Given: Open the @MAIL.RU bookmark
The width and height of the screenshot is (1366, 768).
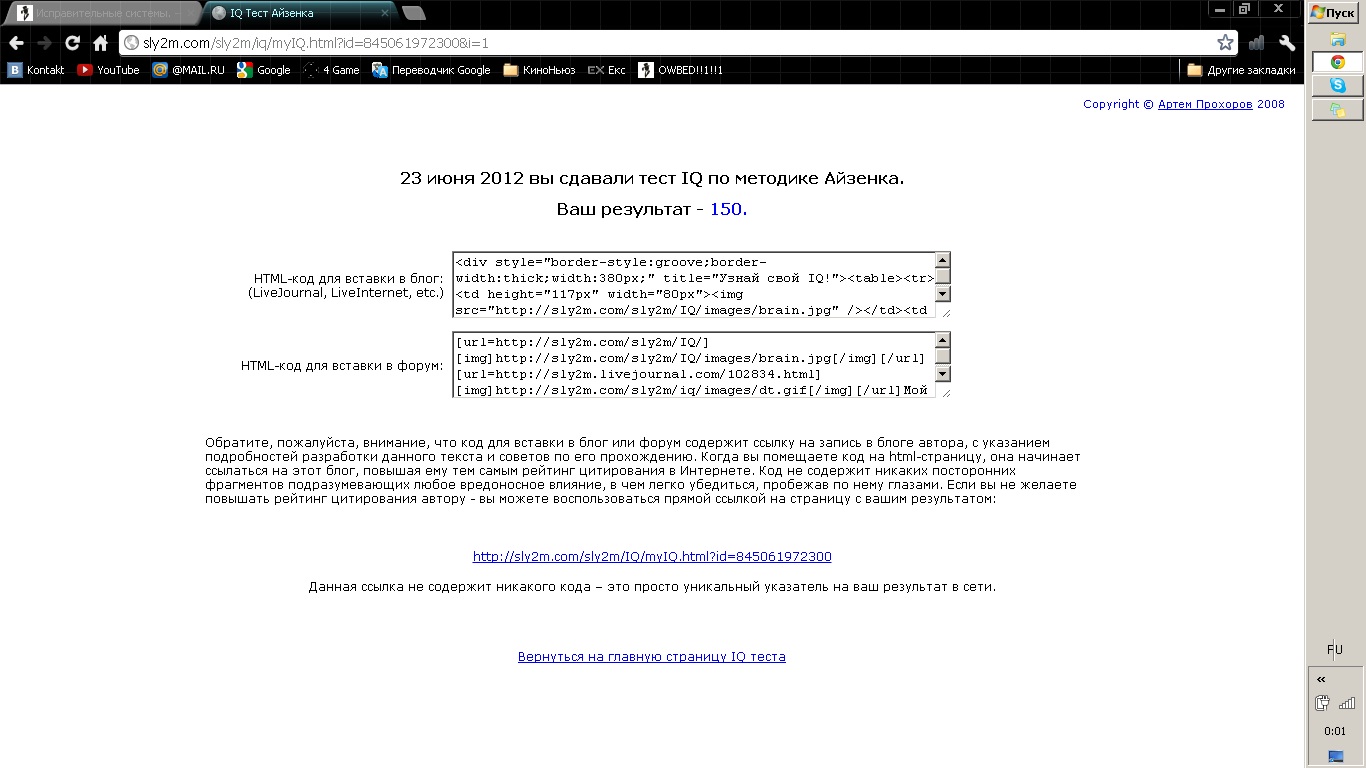Looking at the screenshot, I should (188, 70).
